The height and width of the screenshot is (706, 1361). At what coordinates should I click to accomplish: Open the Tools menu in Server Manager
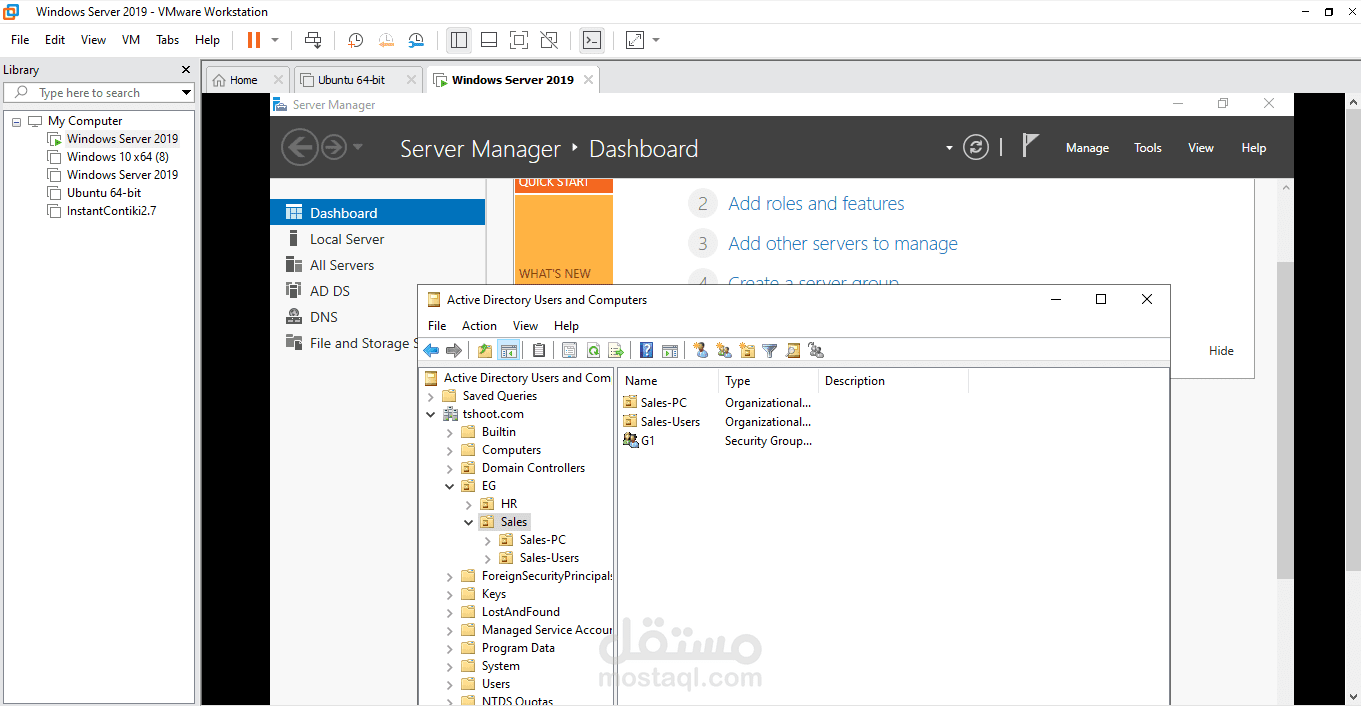[x=1147, y=148]
